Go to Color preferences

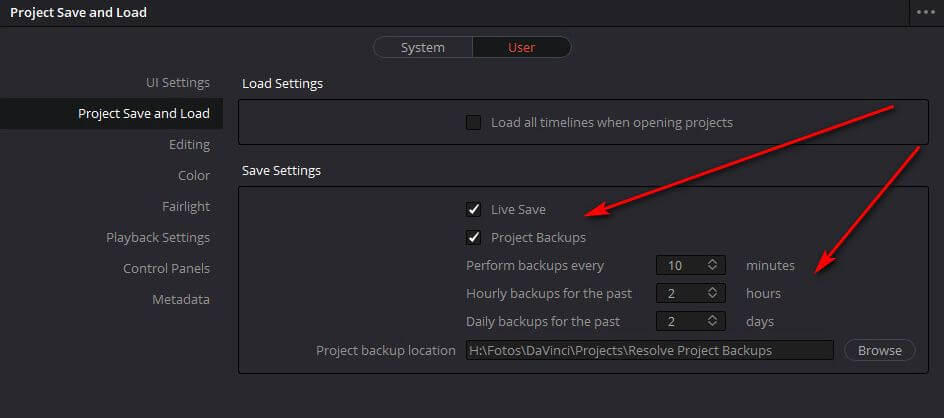point(194,175)
